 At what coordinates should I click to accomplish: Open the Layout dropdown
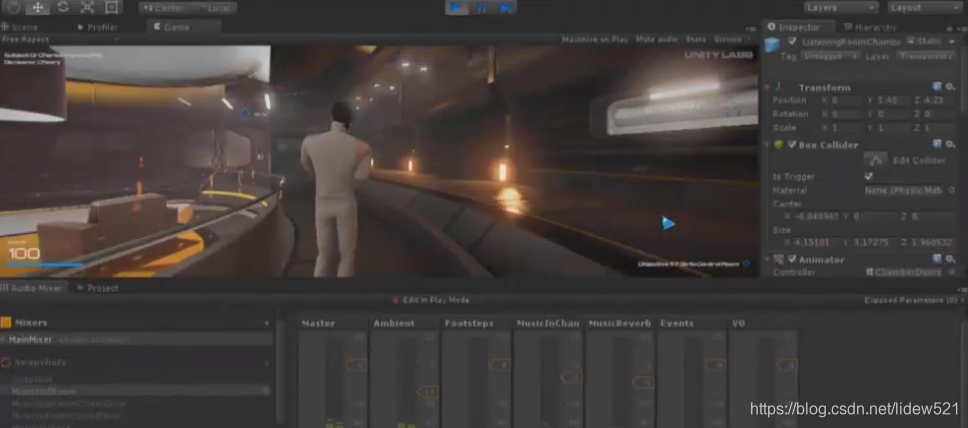point(927,8)
